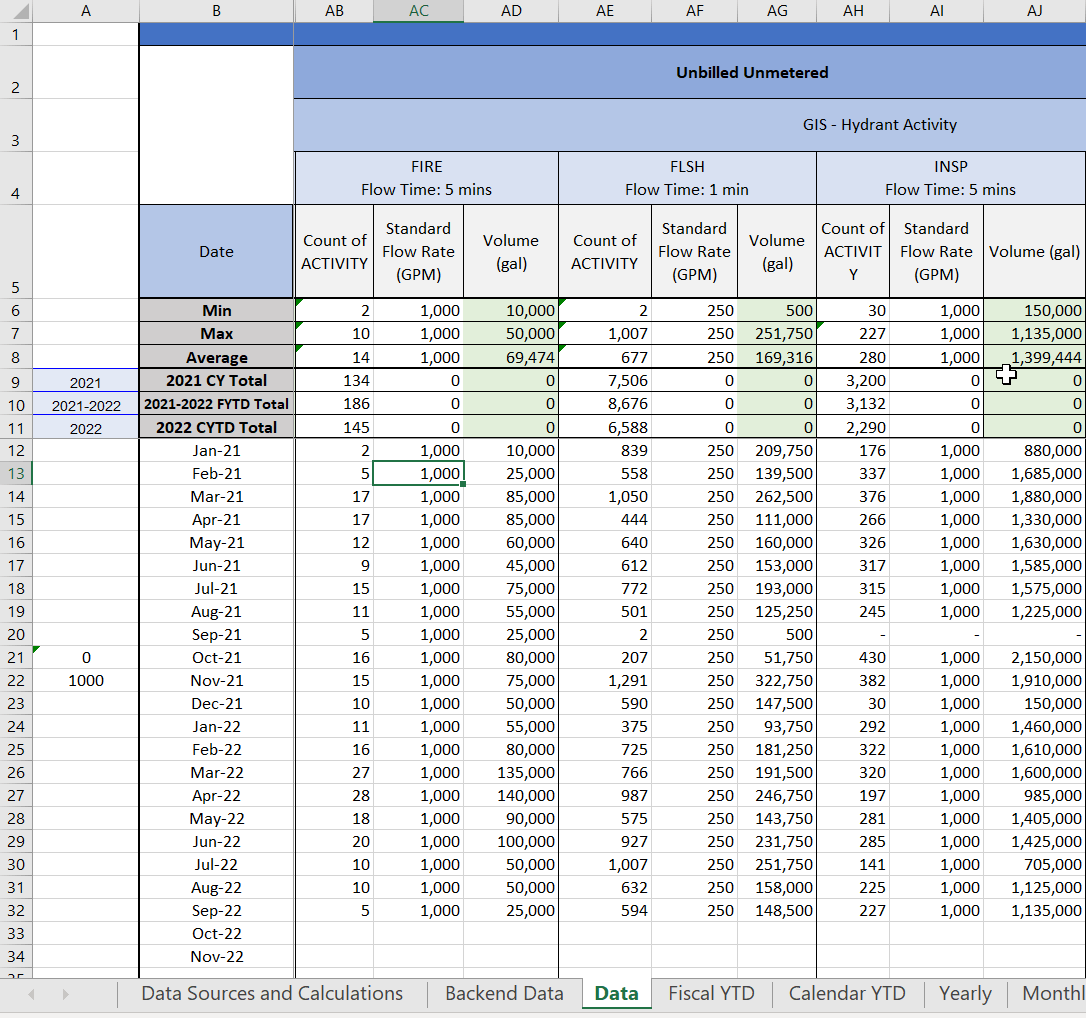Click INSP volume 1,135,000 in Max row
1086x1018 pixels.
tap(1035, 334)
